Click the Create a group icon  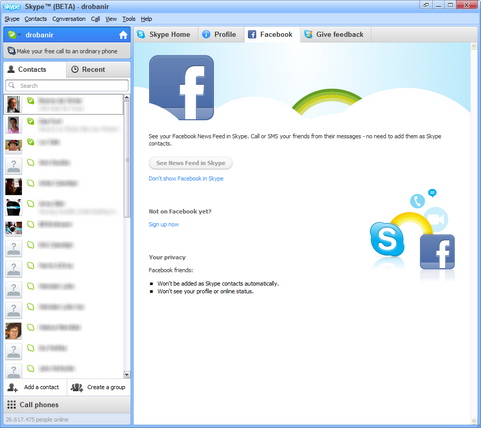77,387
